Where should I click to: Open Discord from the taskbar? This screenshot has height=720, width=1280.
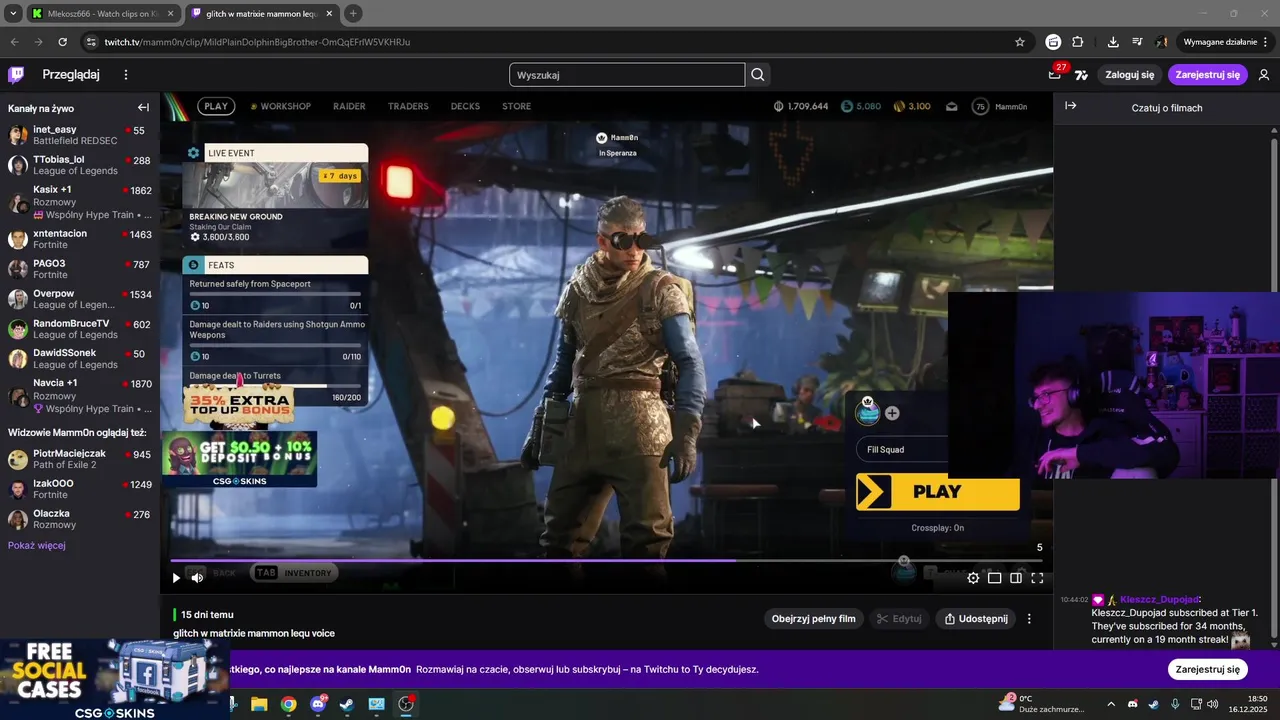click(x=318, y=704)
